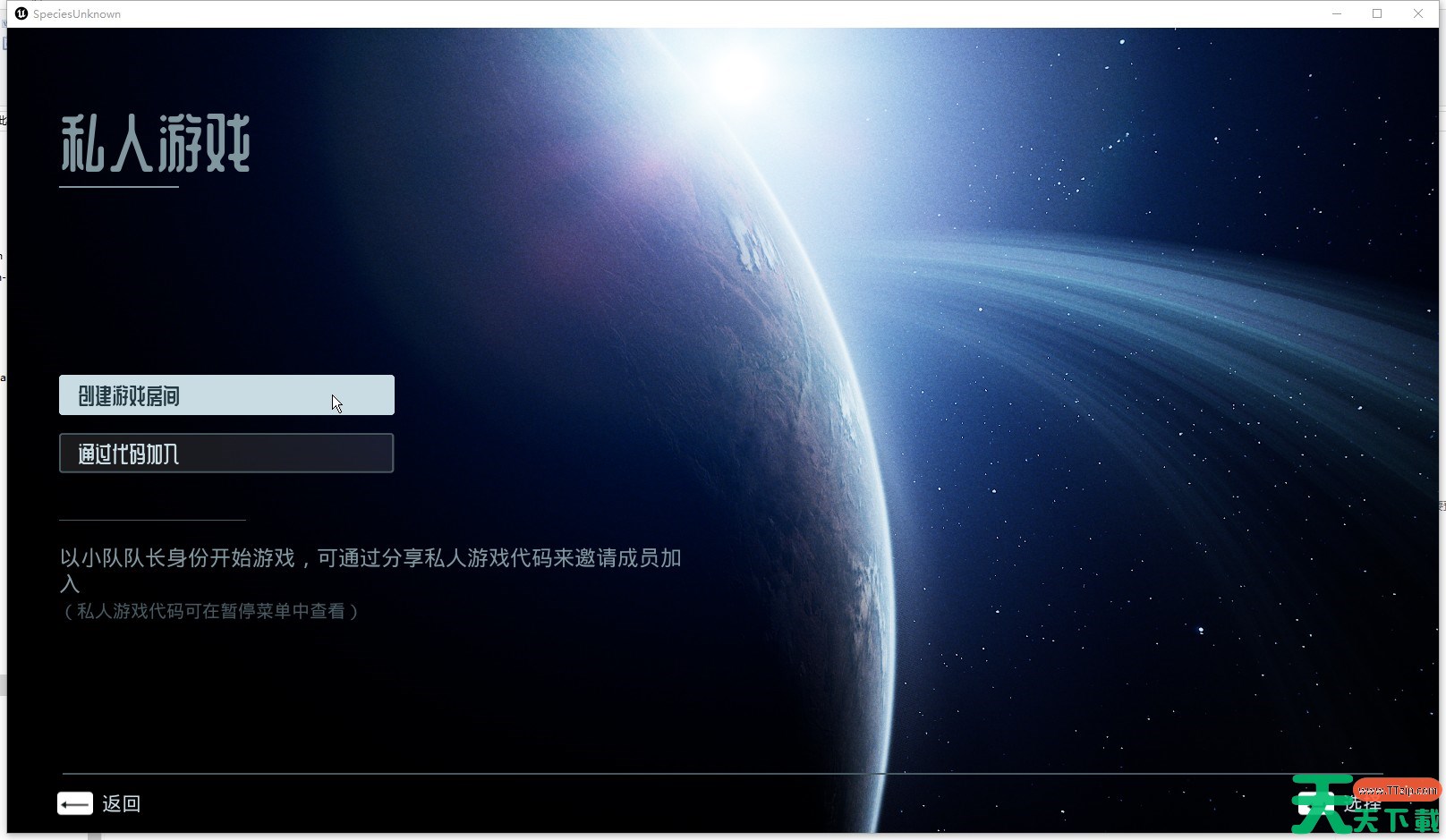Choose the 通过代码加入 menu option

point(226,454)
